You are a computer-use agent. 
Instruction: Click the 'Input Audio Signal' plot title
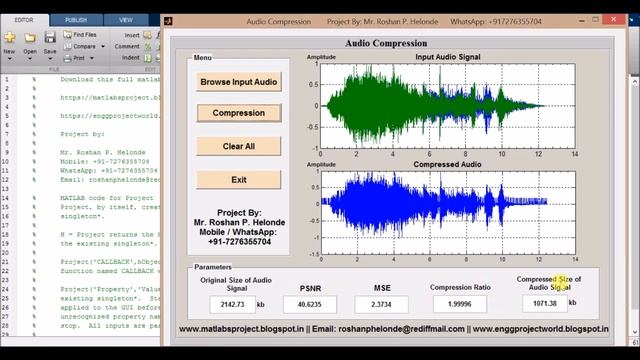point(448,57)
